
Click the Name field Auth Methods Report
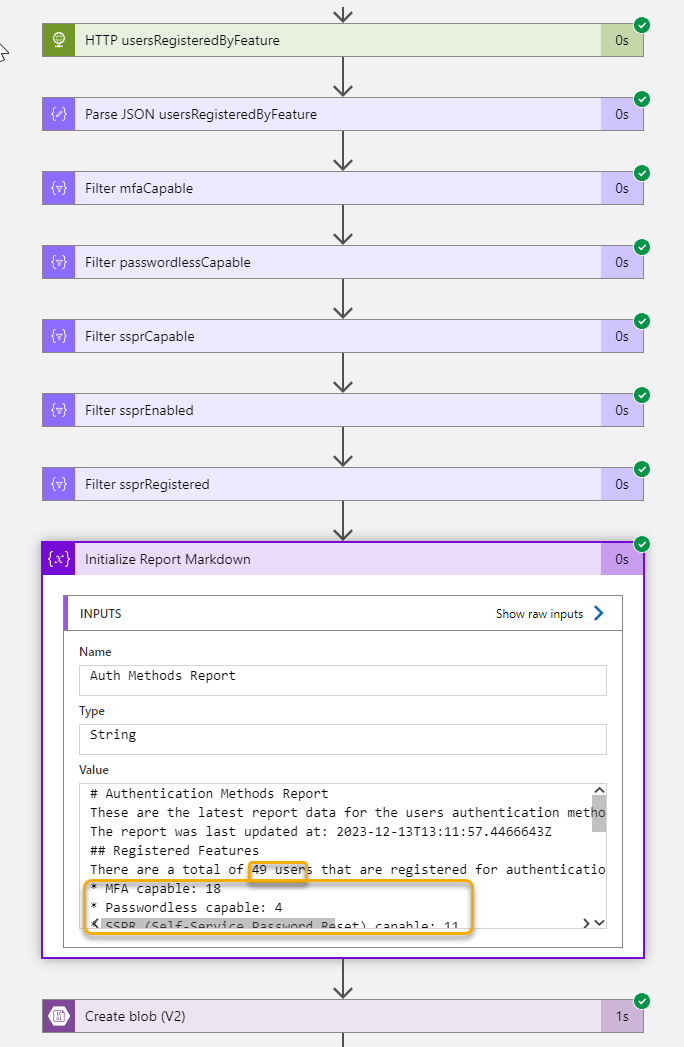tap(343, 680)
